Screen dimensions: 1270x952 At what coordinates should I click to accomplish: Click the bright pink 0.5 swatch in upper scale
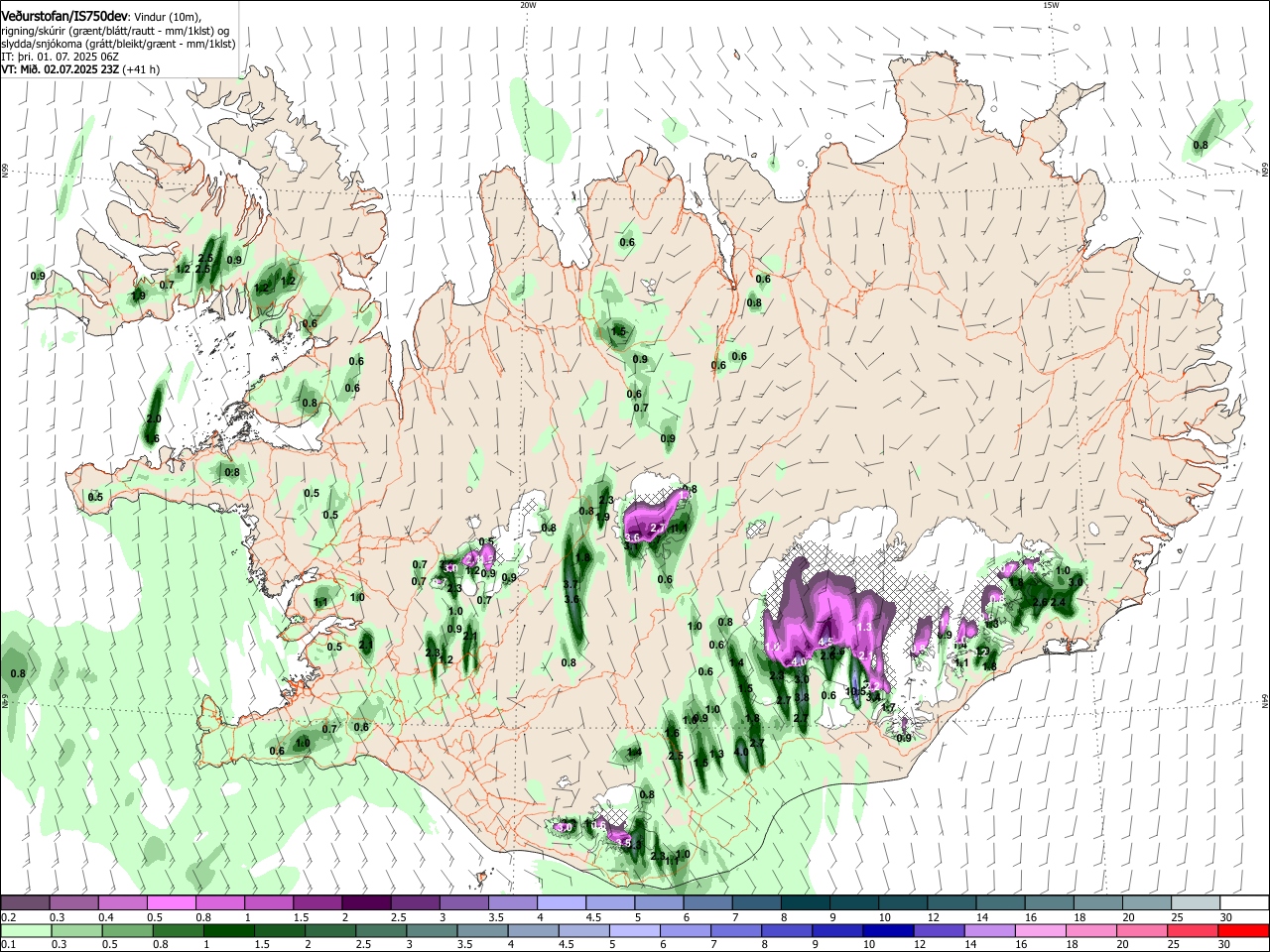[x=171, y=903]
